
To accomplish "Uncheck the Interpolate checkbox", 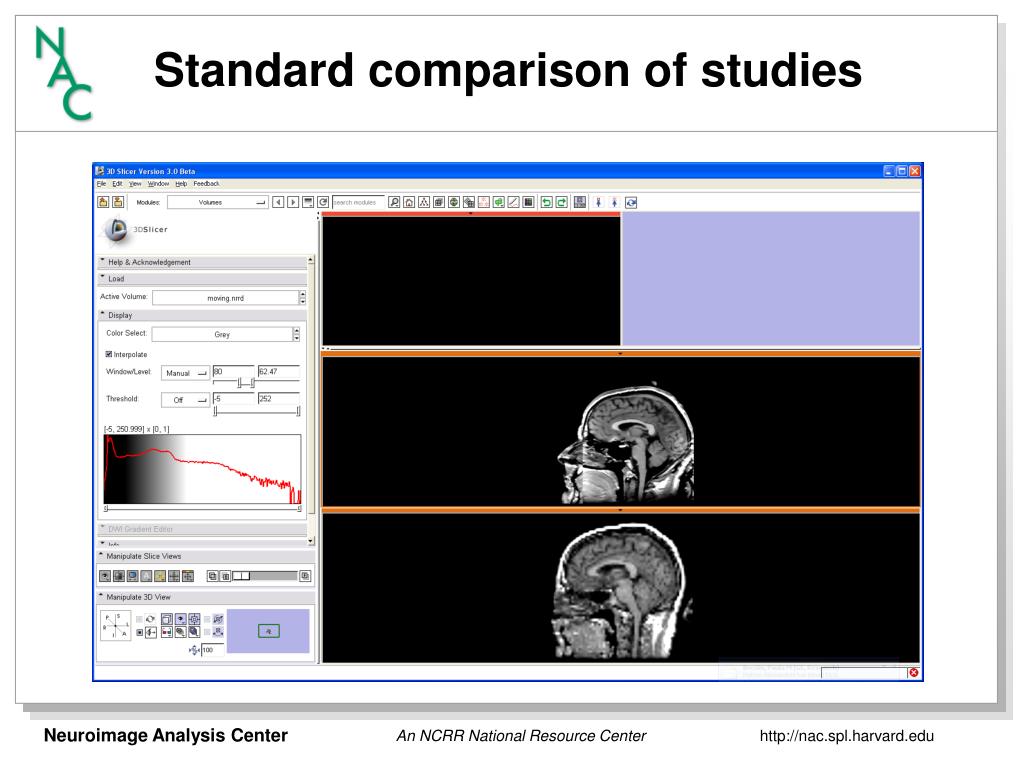I will coord(109,354).
